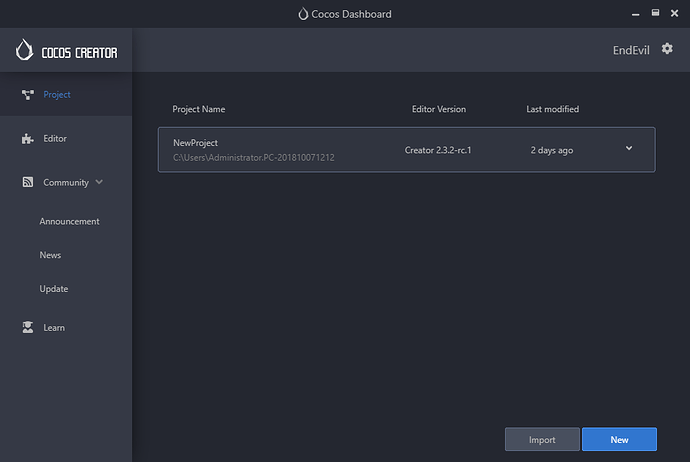Open the EndEvil account menu
The width and height of the screenshot is (690, 462).
coord(631,51)
